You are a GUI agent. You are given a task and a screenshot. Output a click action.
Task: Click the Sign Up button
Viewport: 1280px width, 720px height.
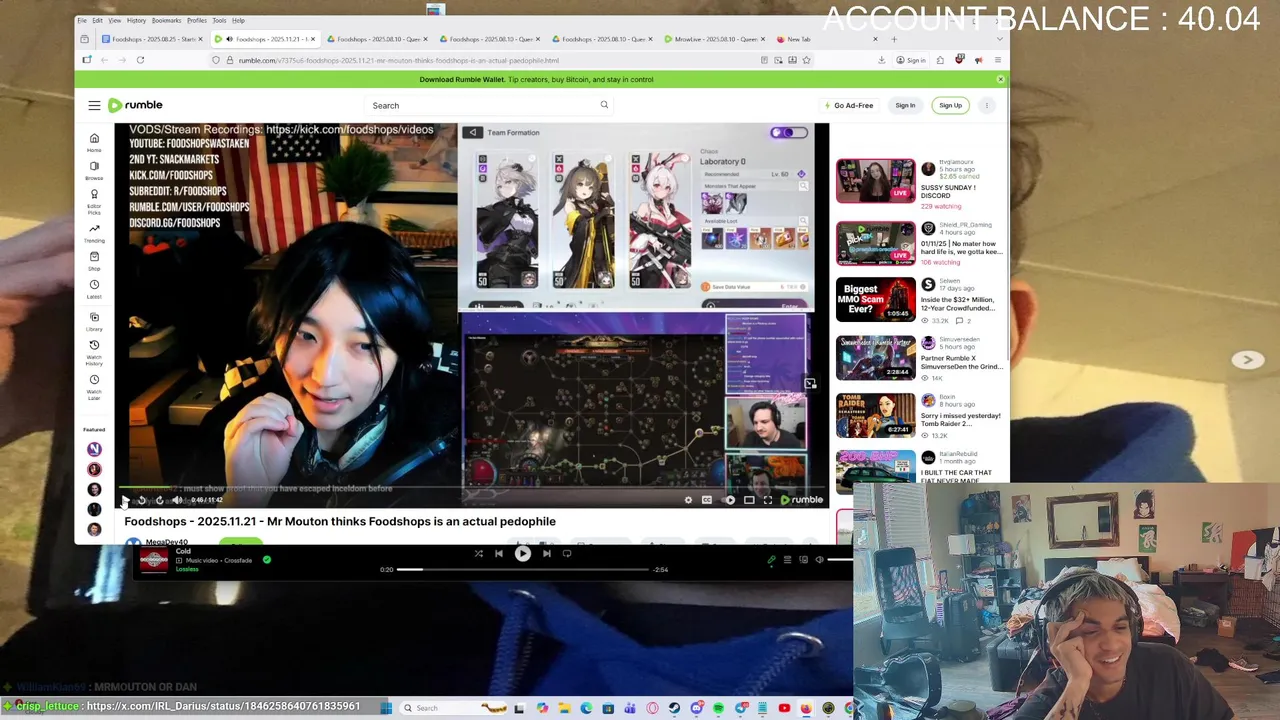click(x=950, y=105)
